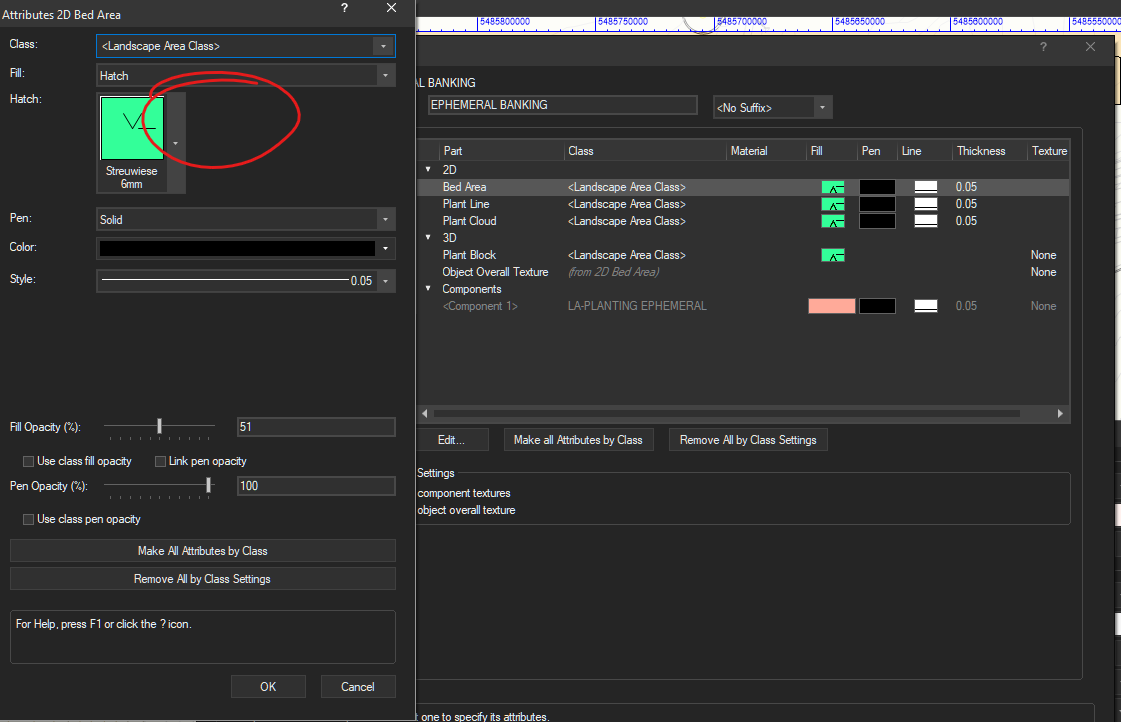Click Remove All by Class Settings in Attributes dialog
The height and width of the screenshot is (722, 1121).
click(202, 579)
